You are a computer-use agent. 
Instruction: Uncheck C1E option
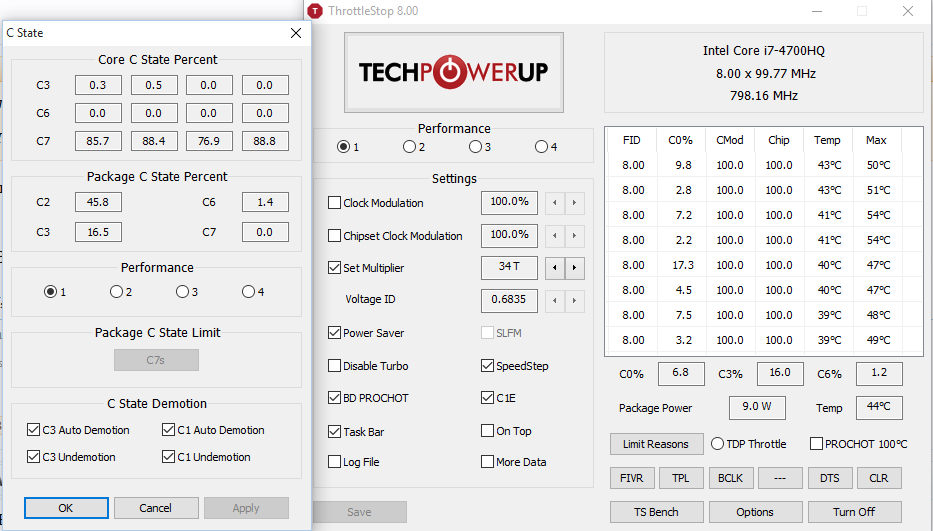click(487, 397)
